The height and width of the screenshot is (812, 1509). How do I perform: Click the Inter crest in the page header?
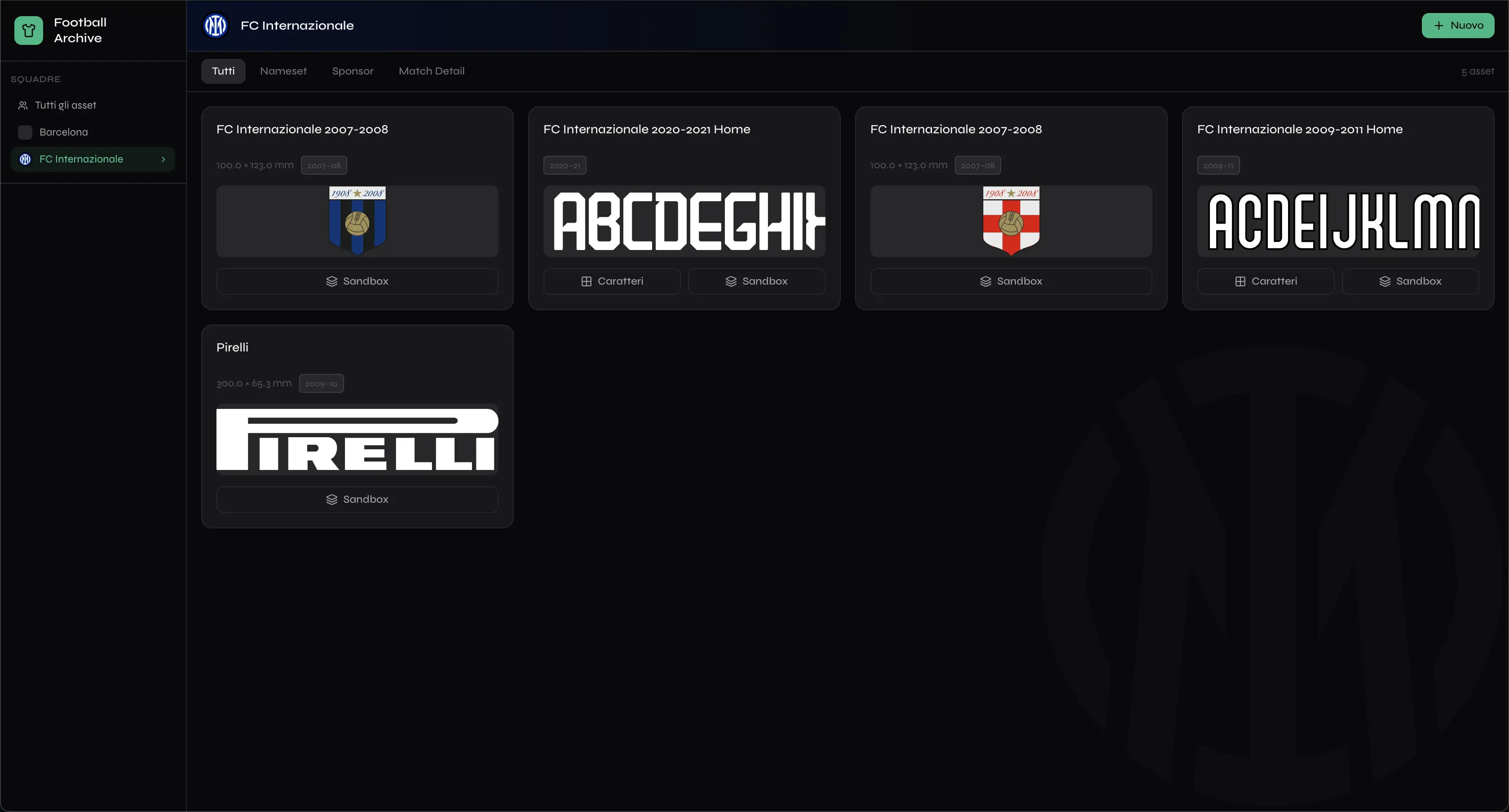[x=216, y=26]
